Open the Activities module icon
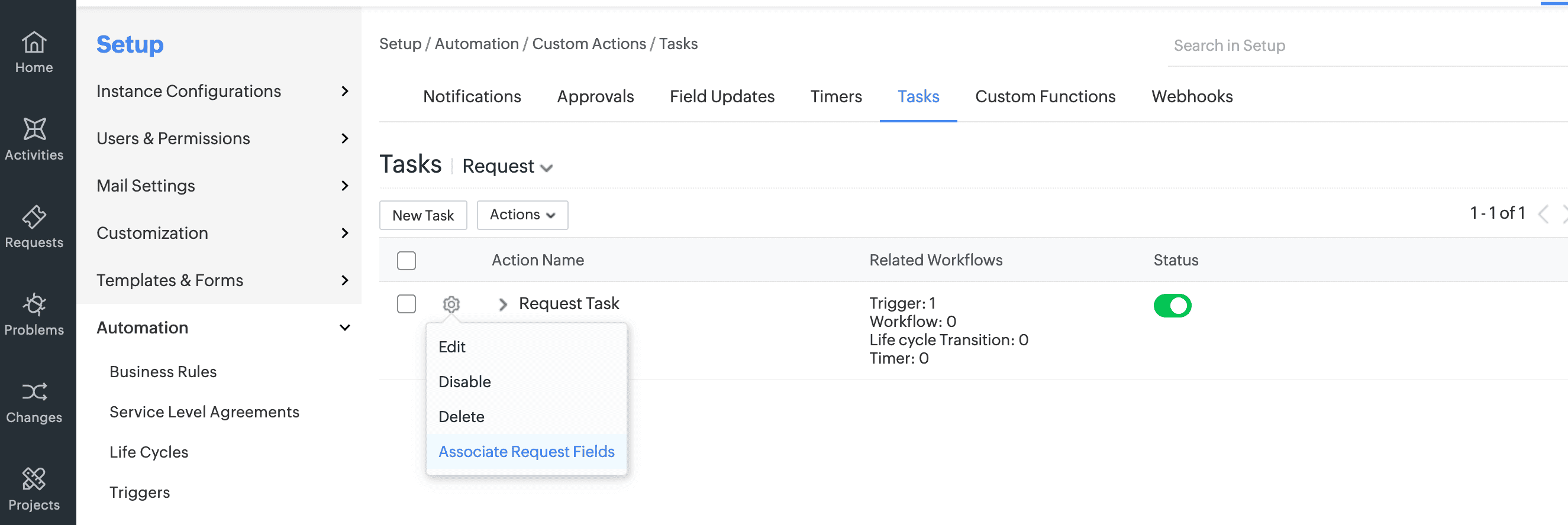Image resolution: width=1568 pixels, height=525 pixels. click(34, 140)
